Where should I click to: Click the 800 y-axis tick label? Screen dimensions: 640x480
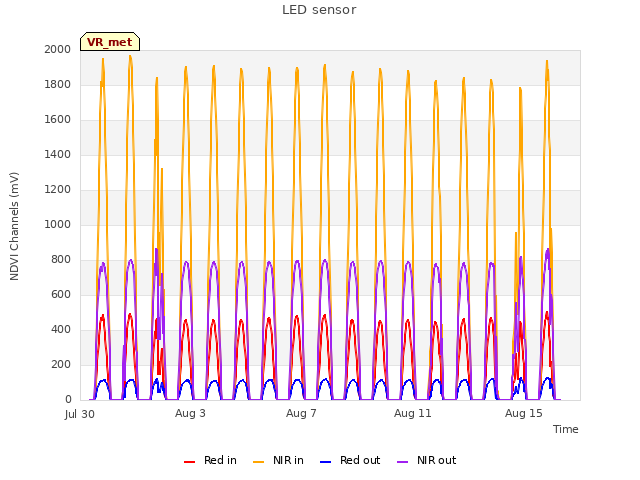coord(61,260)
